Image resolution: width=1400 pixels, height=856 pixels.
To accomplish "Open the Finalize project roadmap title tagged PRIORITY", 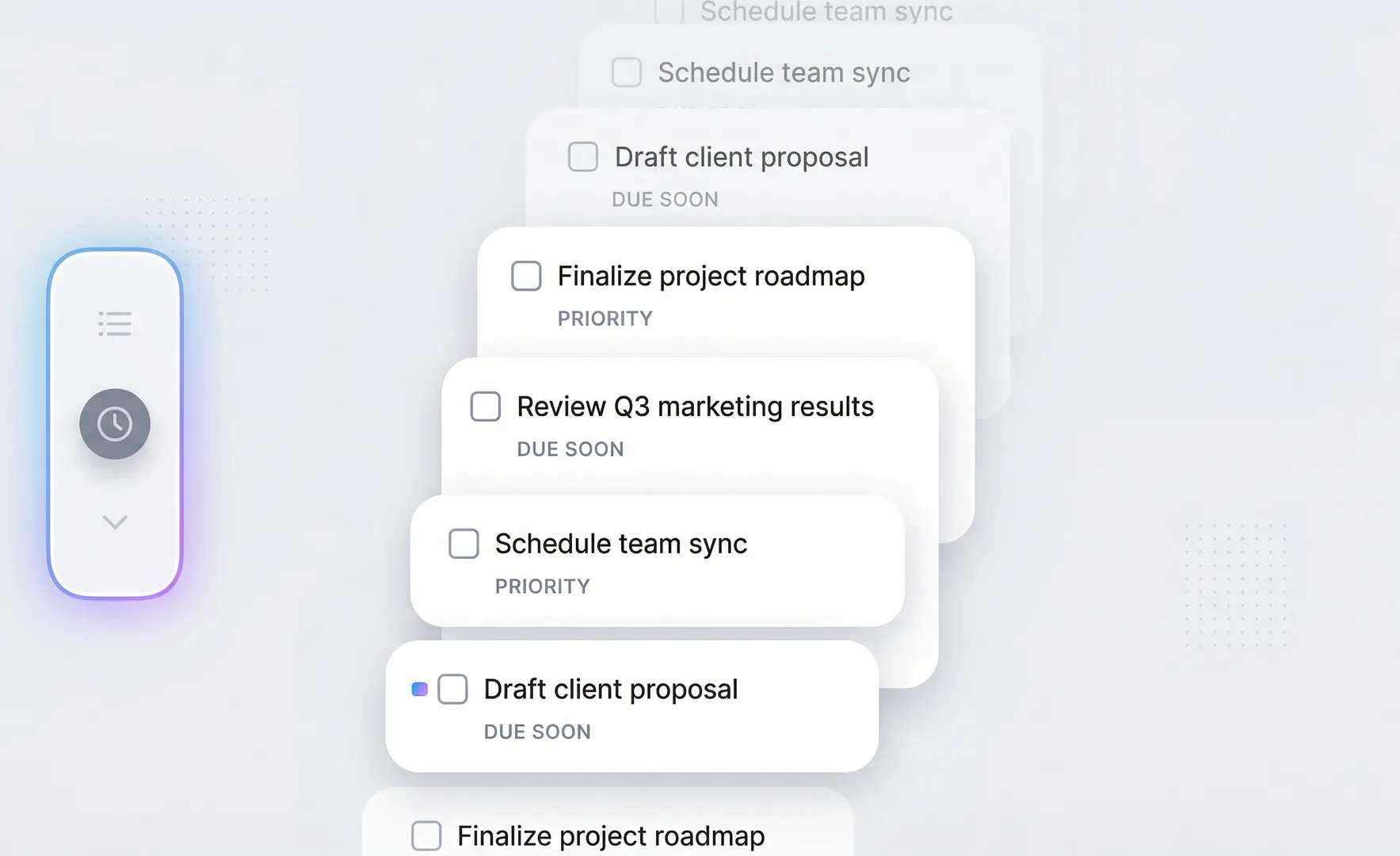I will (711, 276).
